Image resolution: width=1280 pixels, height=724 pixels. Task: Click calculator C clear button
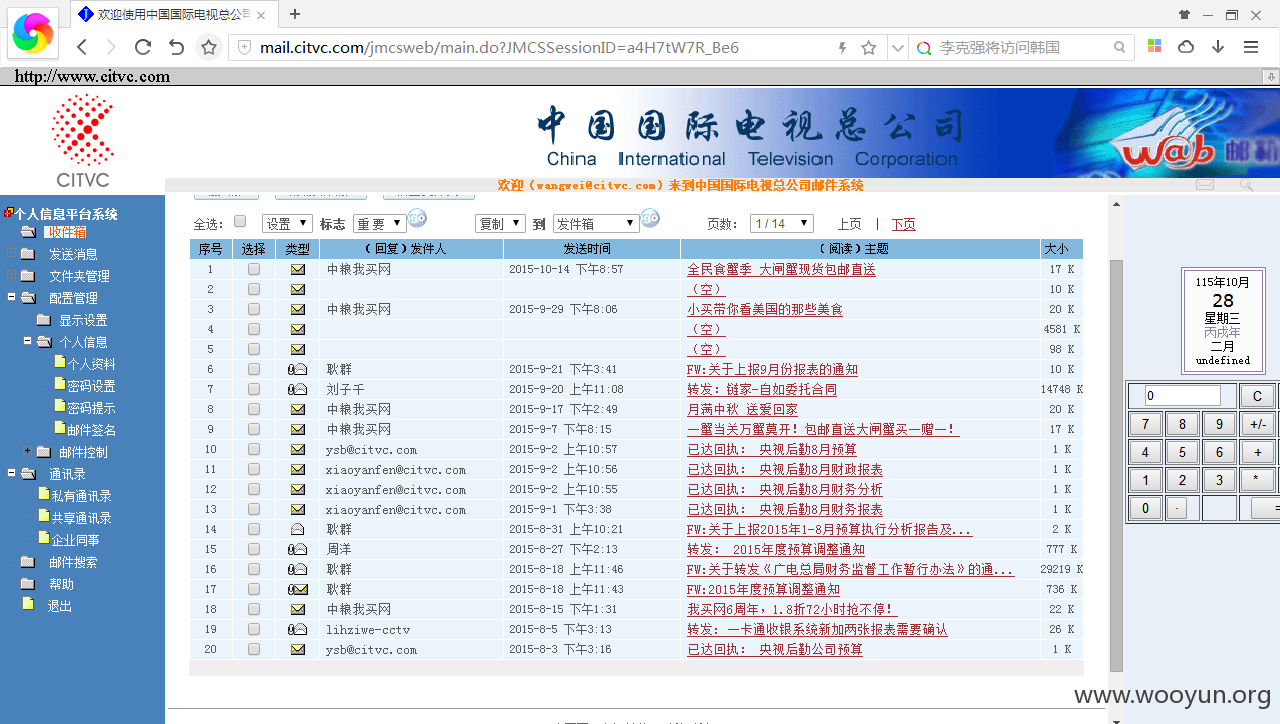tap(1257, 396)
